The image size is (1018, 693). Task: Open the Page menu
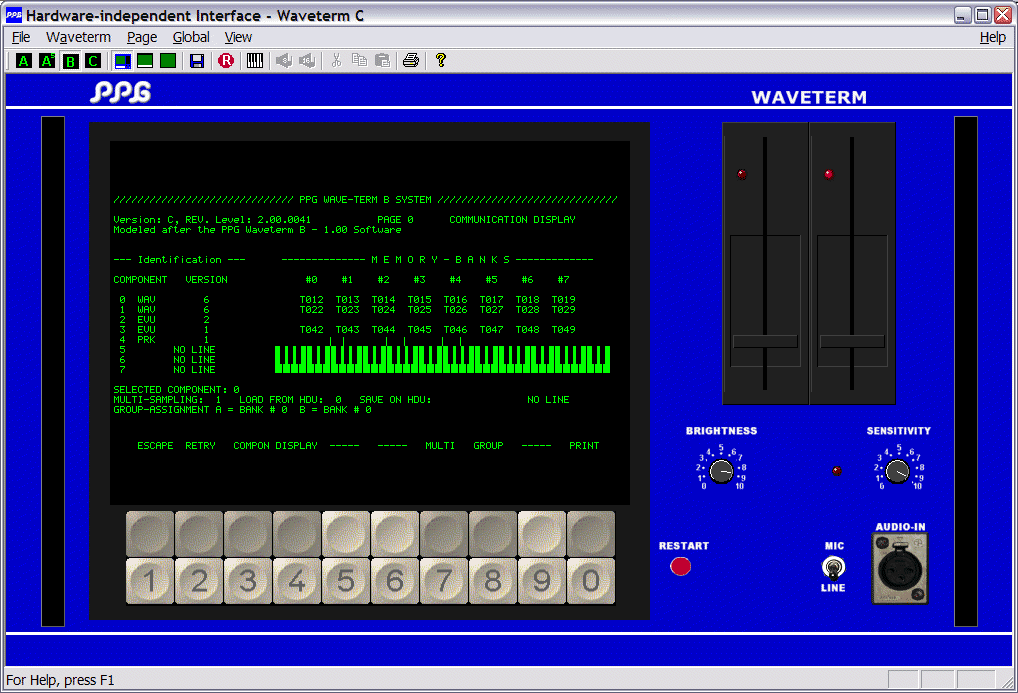[x=142, y=38]
